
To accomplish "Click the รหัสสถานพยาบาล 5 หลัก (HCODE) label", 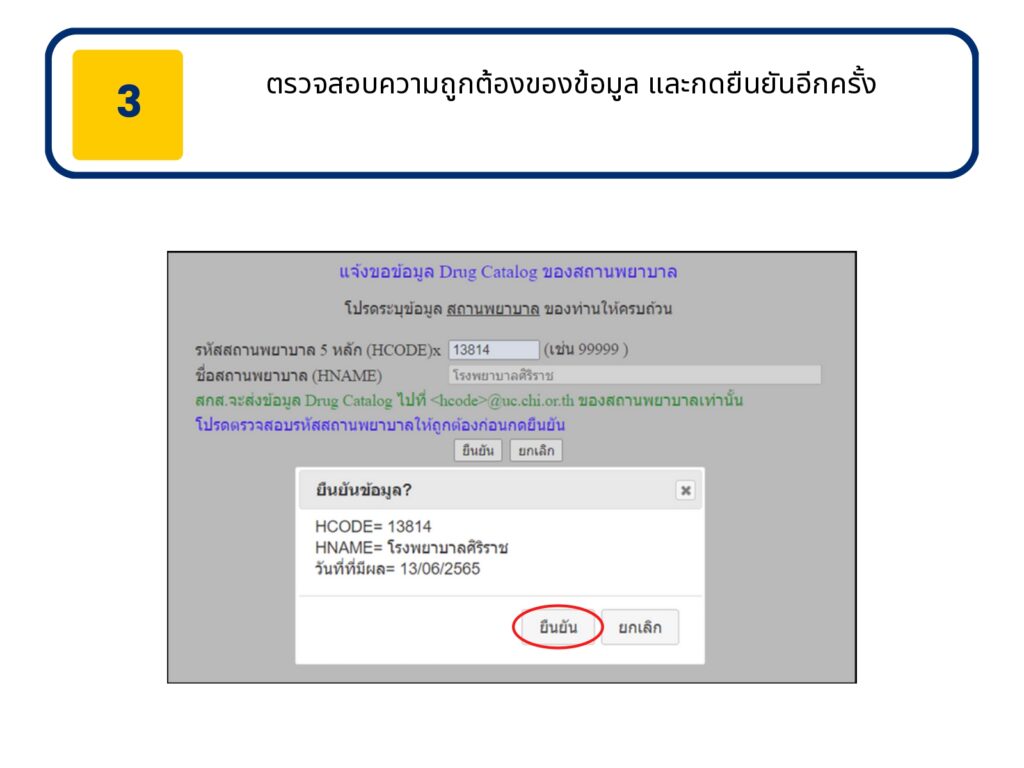I will click(x=316, y=351).
